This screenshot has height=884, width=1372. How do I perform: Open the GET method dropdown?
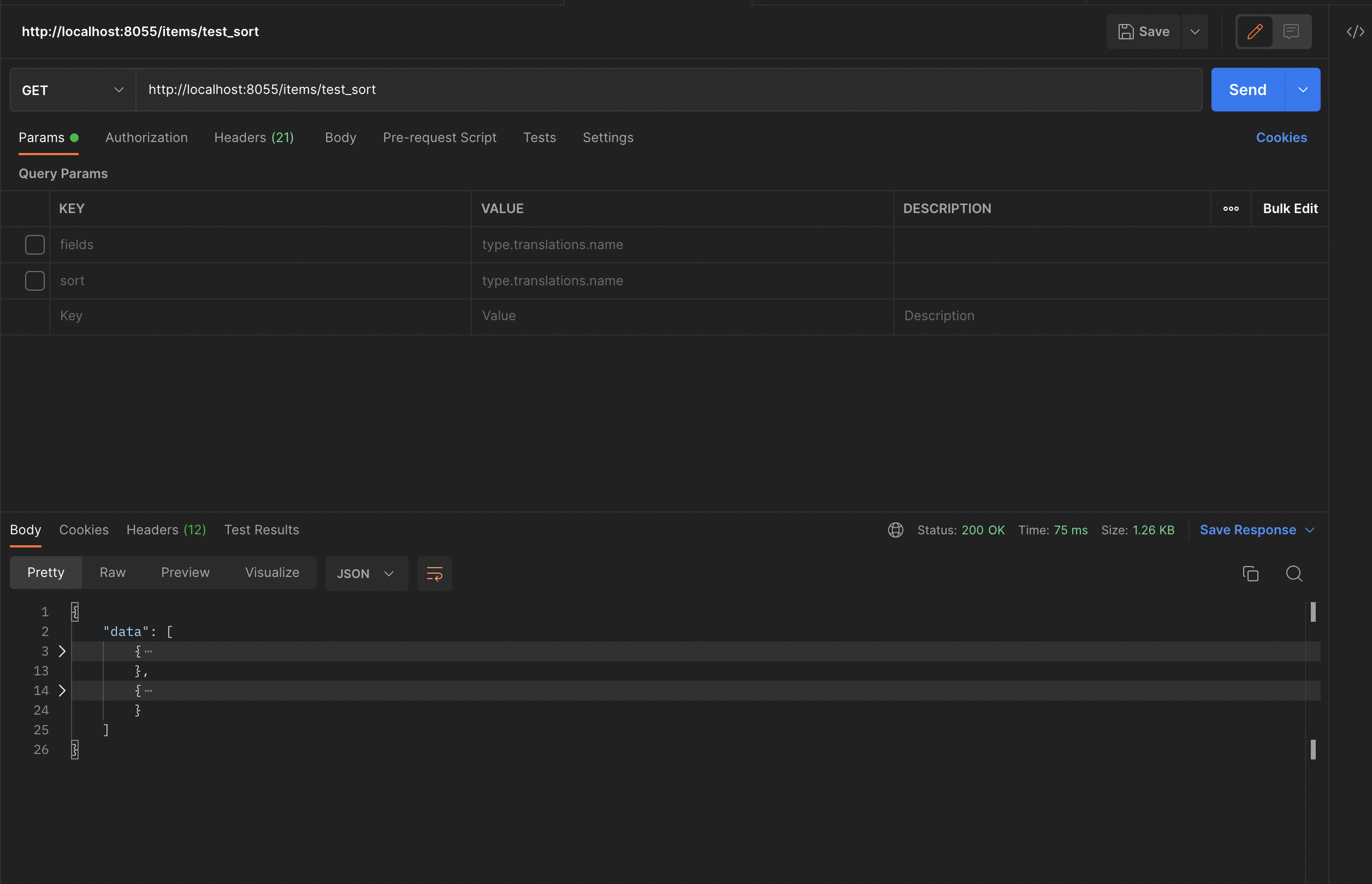[119, 90]
